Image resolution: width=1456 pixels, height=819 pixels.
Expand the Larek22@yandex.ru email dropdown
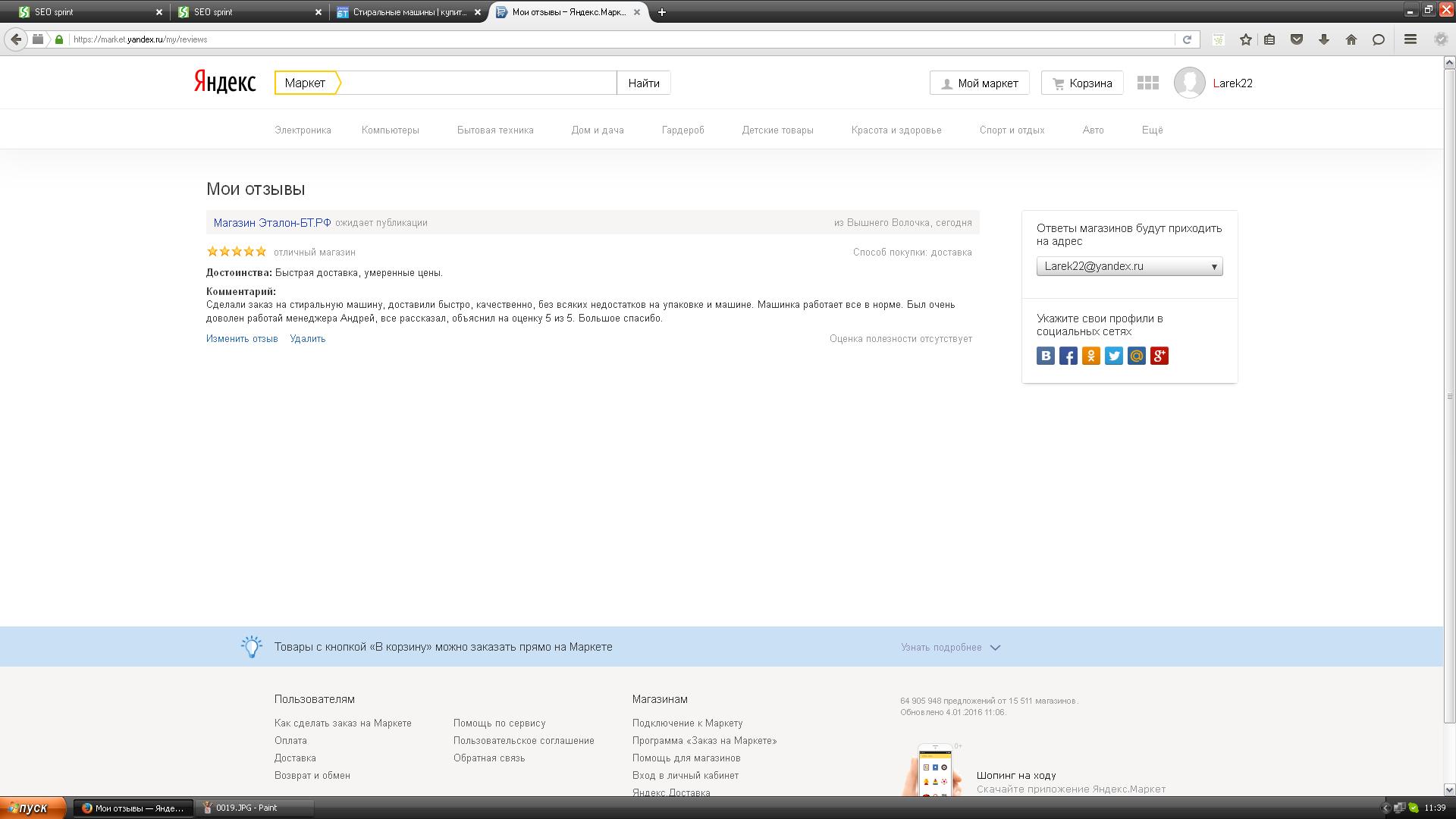1129,266
